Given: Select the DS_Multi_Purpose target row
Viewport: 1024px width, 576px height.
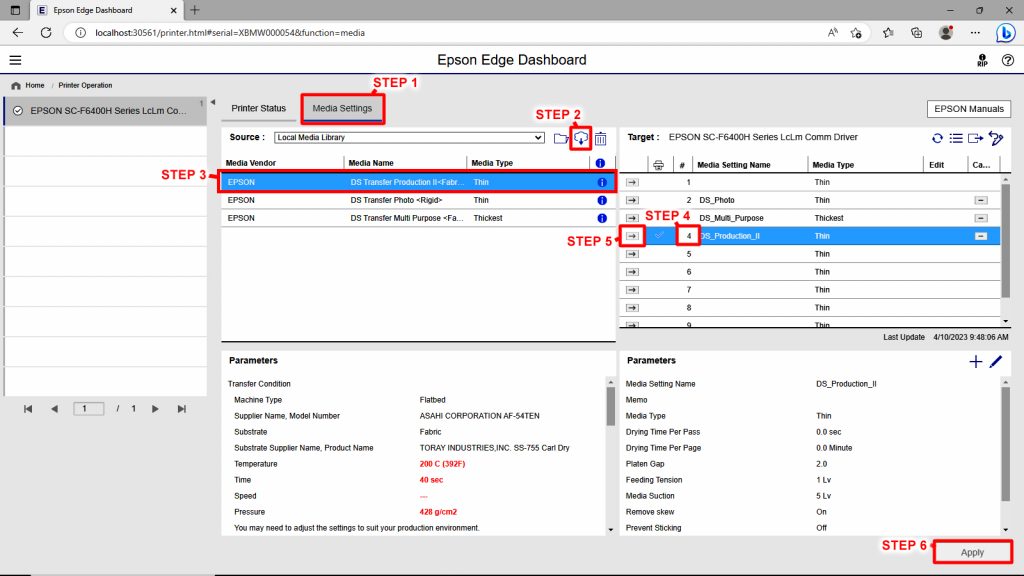Looking at the screenshot, I should (x=810, y=218).
